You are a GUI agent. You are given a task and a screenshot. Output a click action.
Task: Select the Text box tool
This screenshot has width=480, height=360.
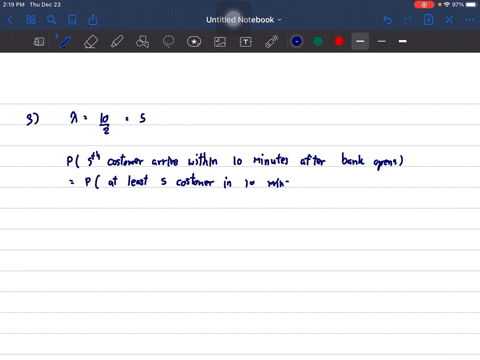246,42
